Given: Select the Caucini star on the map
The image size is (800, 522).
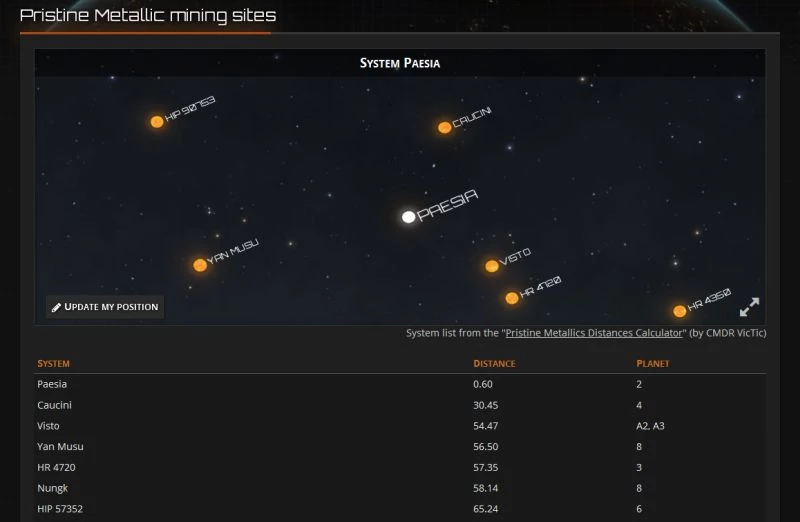Looking at the screenshot, I should tap(444, 127).
